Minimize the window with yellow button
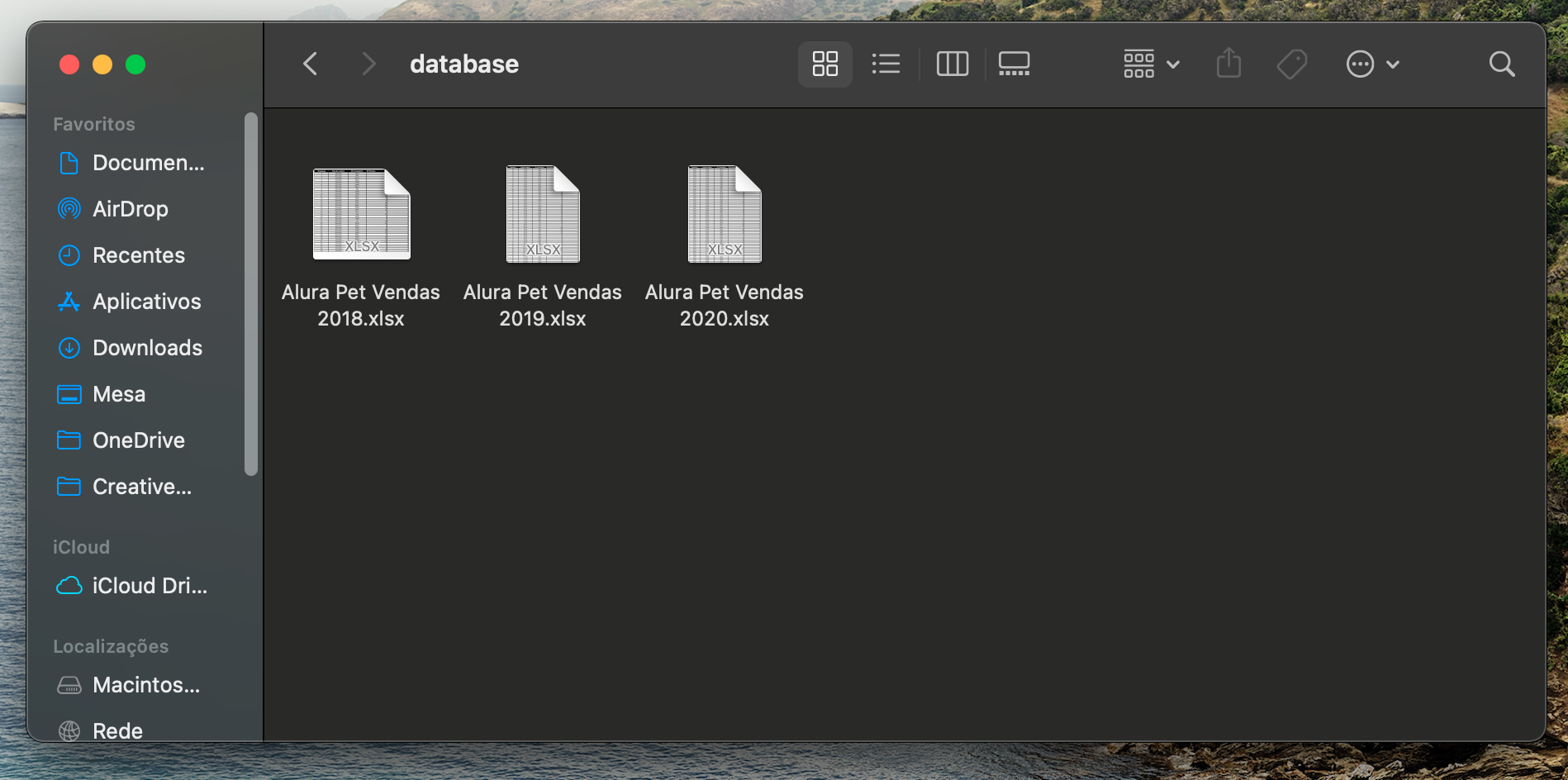The image size is (1568, 780). point(102,64)
